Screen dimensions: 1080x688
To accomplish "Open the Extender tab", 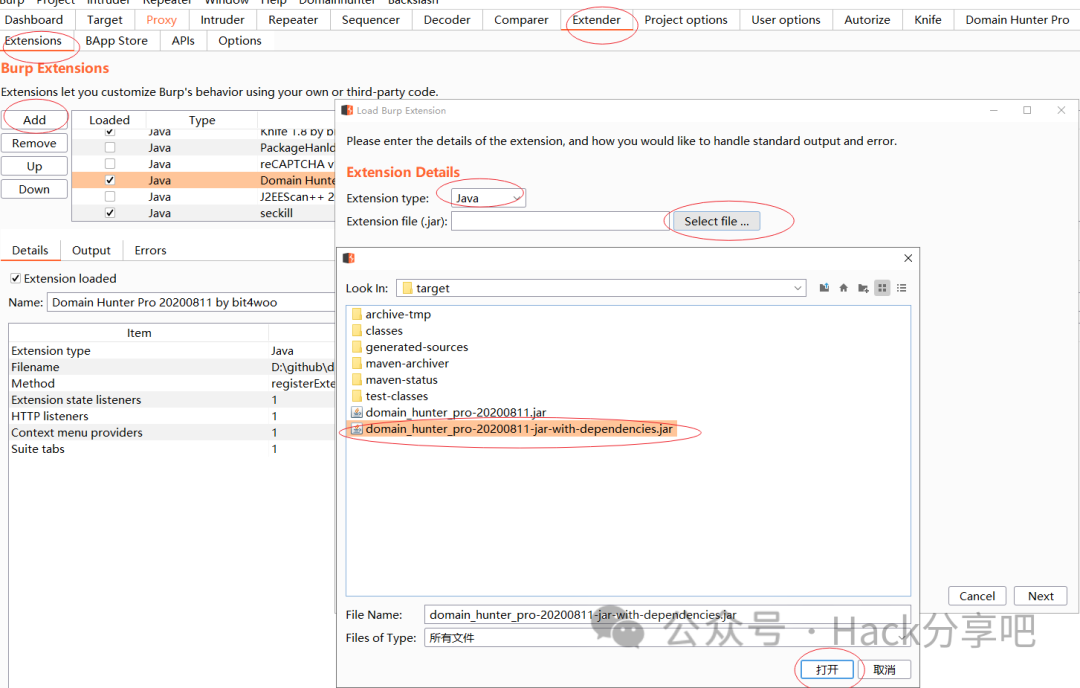I will (x=596, y=20).
